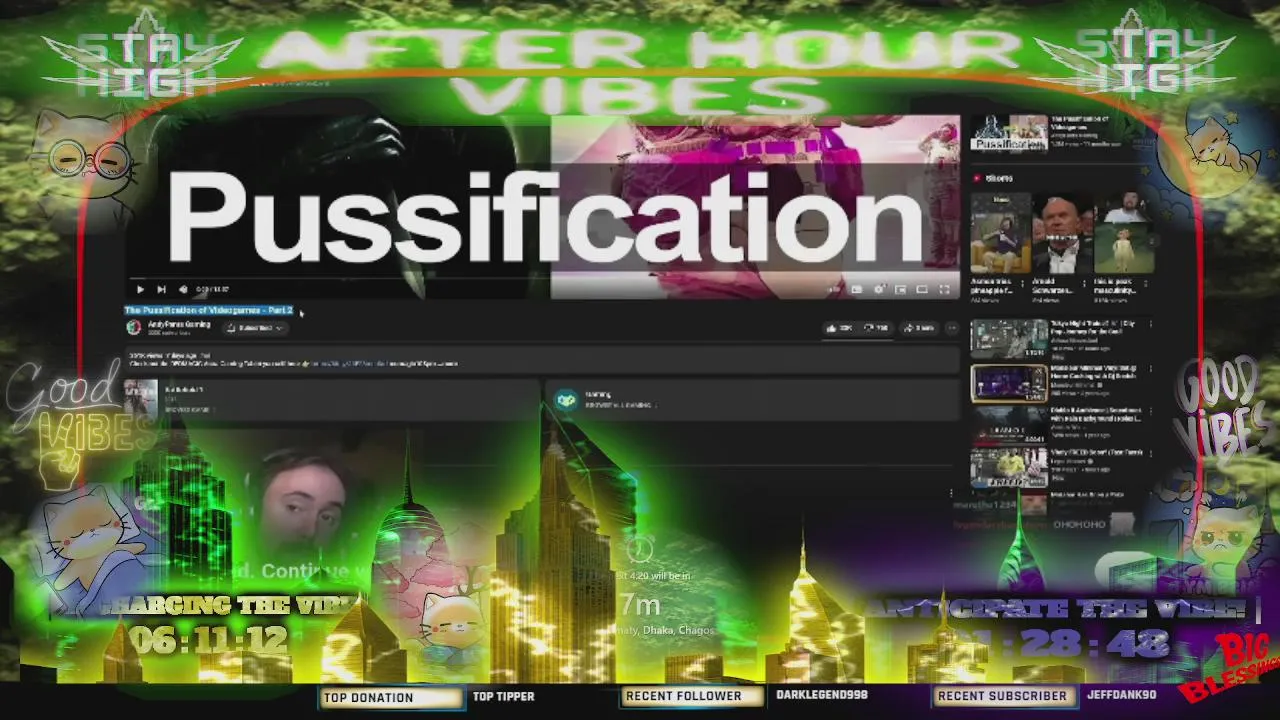
Task: Click the TOP DONATION label in ticker
Action: (x=368, y=697)
